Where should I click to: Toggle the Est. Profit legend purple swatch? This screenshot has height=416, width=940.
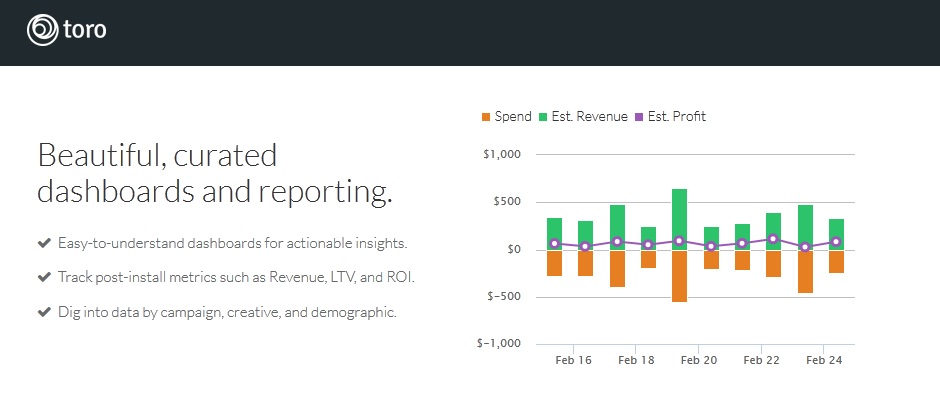(x=639, y=117)
